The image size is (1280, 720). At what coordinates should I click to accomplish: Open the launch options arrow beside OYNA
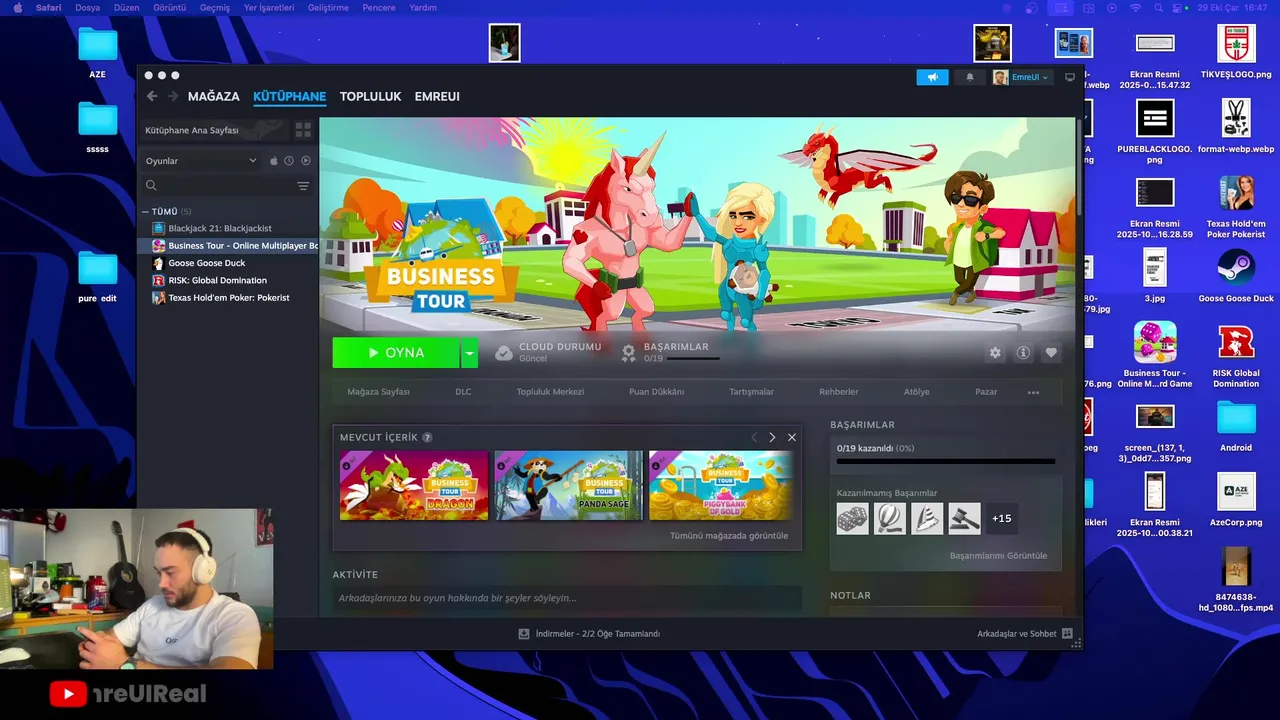coord(469,353)
